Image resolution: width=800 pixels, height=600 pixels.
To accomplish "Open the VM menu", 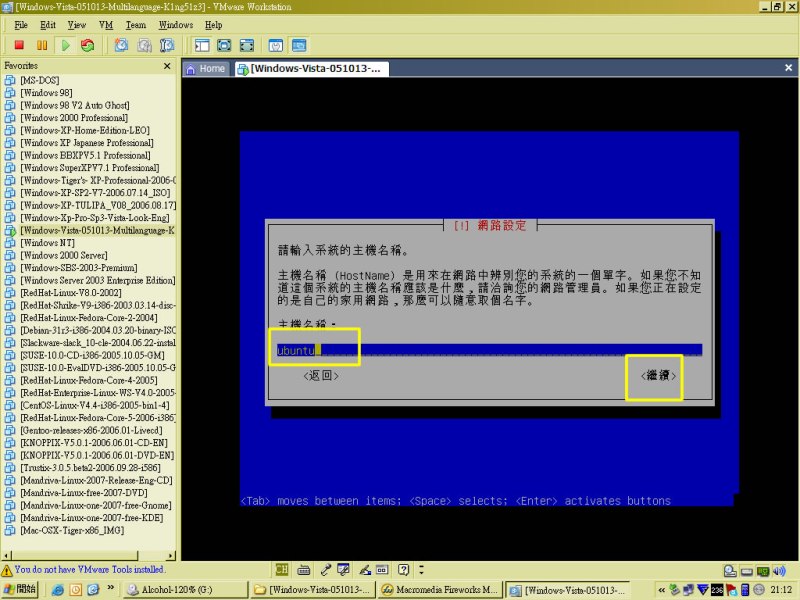I will tap(106, 25).
